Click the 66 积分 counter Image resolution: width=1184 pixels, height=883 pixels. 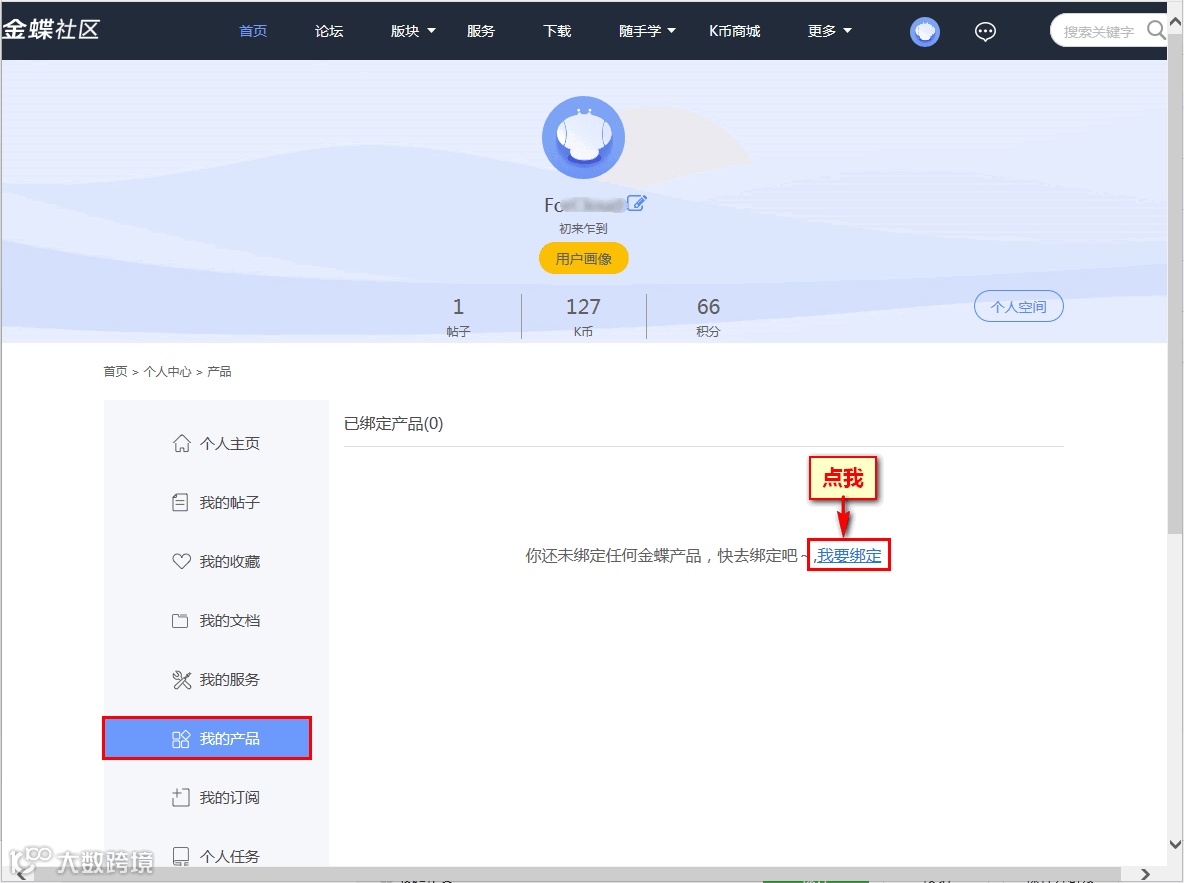point(708,316)
